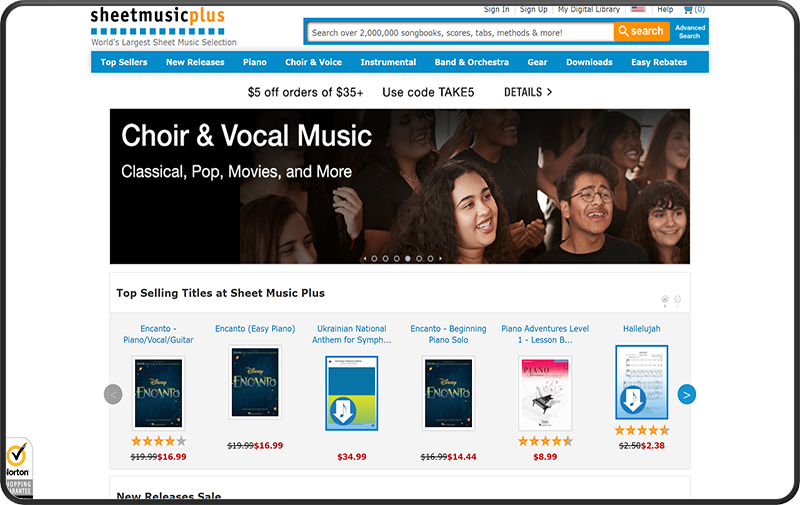Focus the sheet music search field
The width and height of the screenshot is (800, 505).
[x=460, y=32]
